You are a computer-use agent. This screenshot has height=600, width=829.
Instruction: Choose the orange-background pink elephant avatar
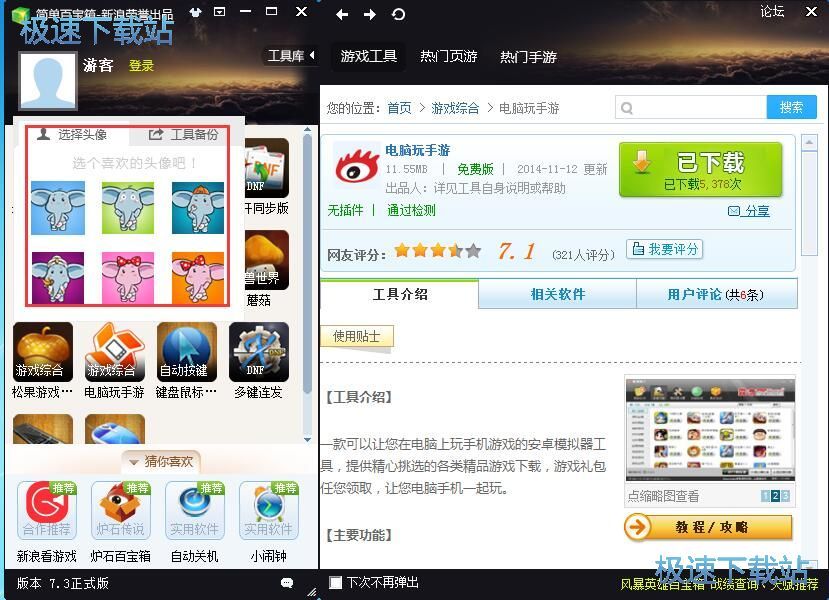click(198, 278)
